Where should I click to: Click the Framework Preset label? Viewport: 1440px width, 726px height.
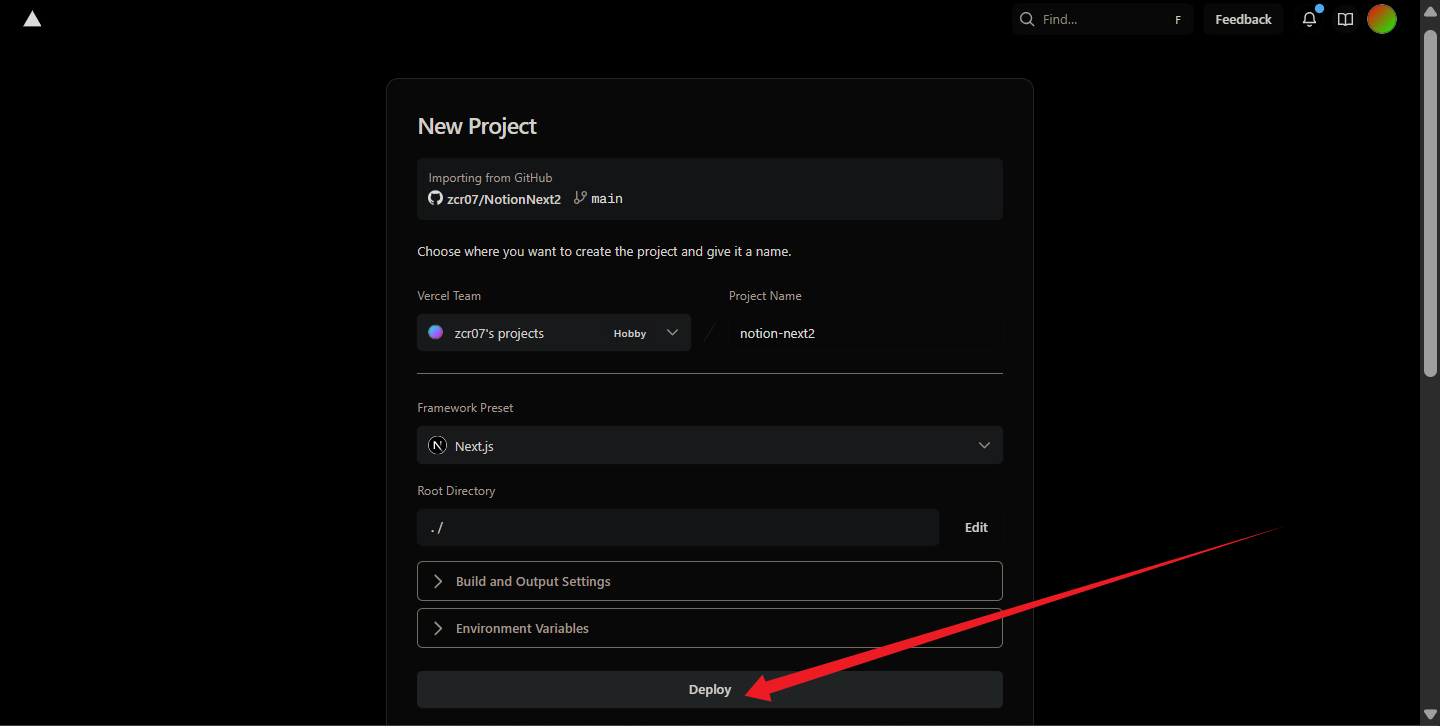tap(465, 408)
